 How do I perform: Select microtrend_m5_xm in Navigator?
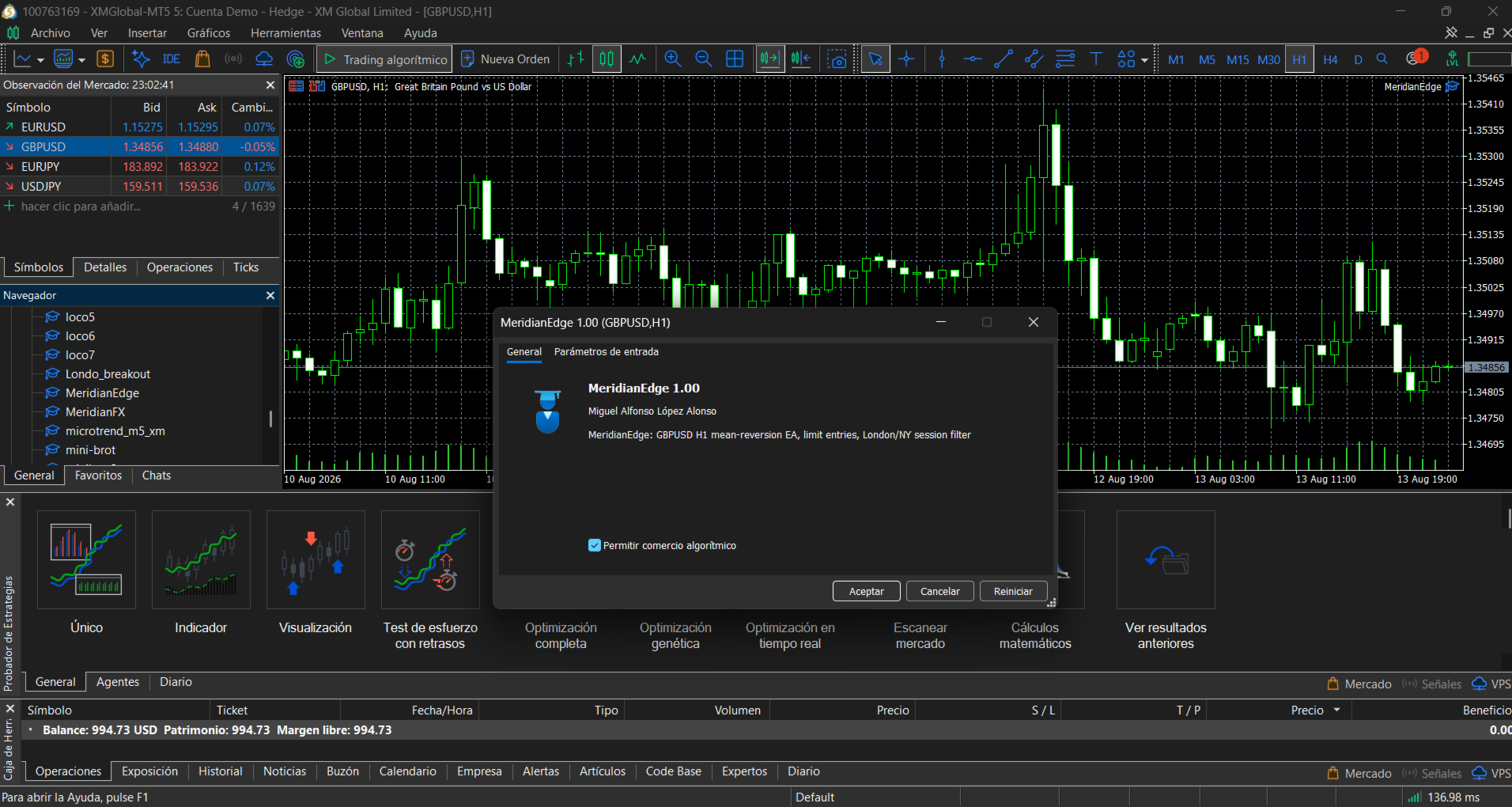point(115,431)
